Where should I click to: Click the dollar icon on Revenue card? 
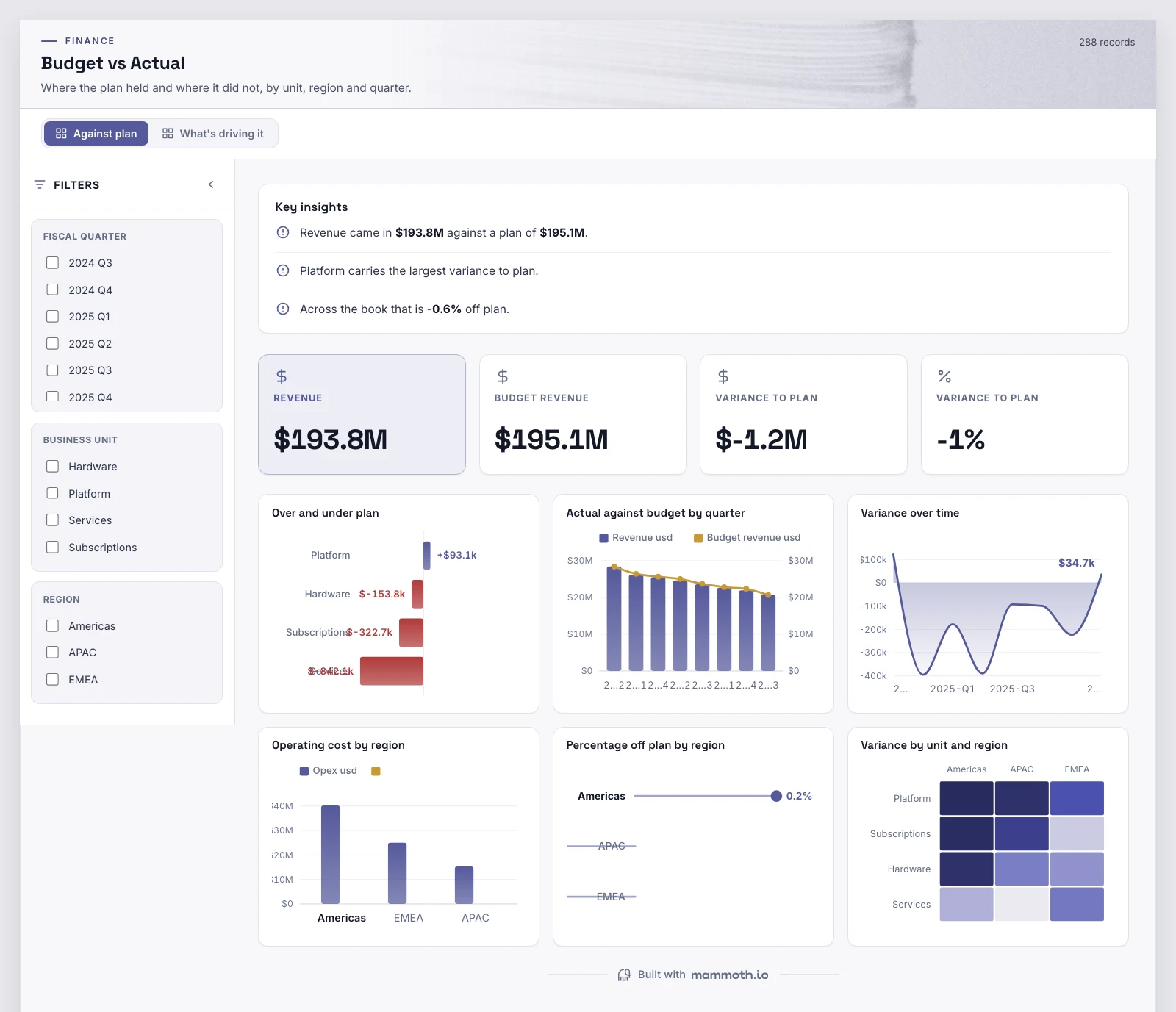pos(282,376)
